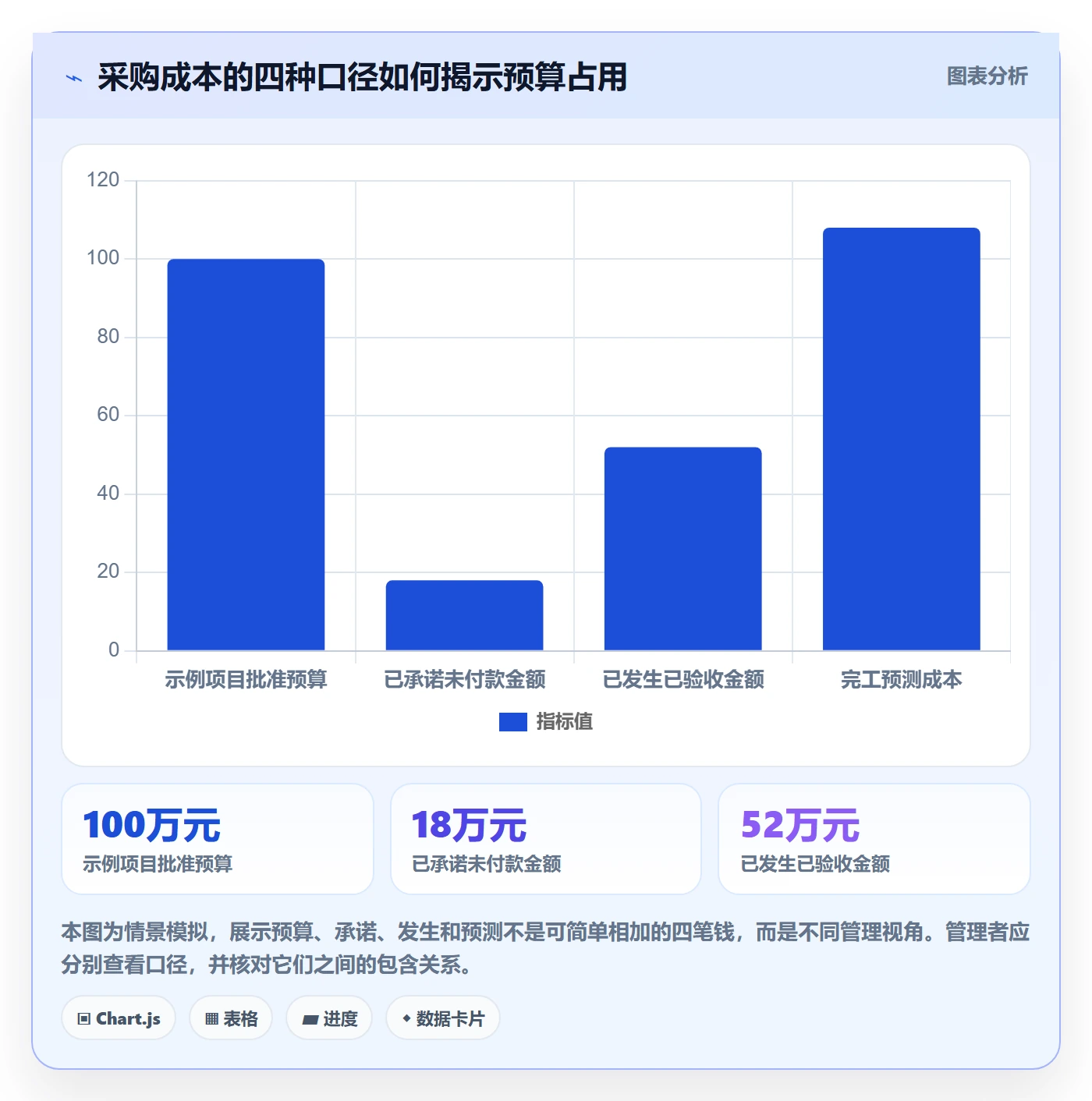The image size is (1092, 1101).
Task: Select the 18万元 data card
Action: (x=546, y=839)
